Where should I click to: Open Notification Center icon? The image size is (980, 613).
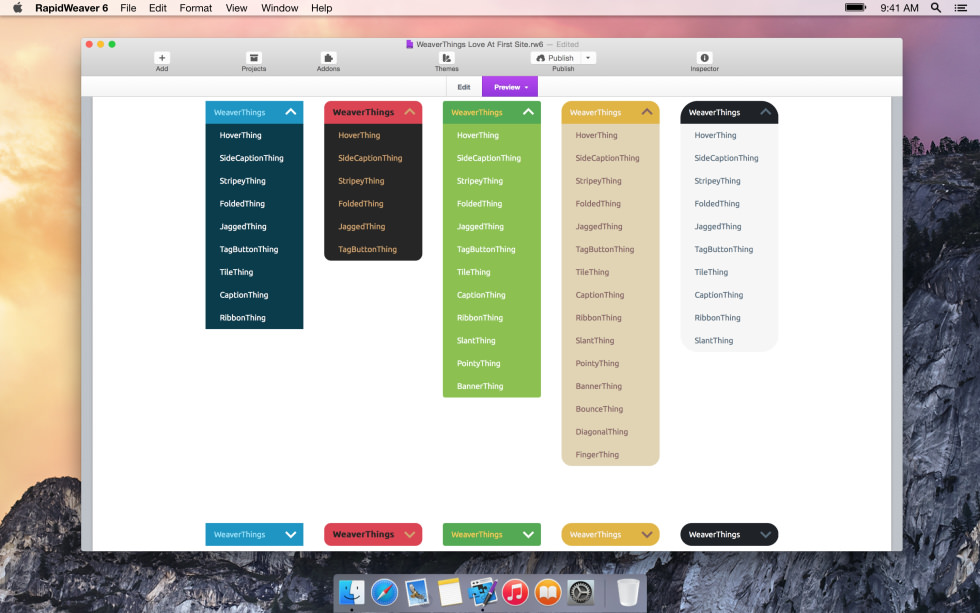click(x=961, y=8)
